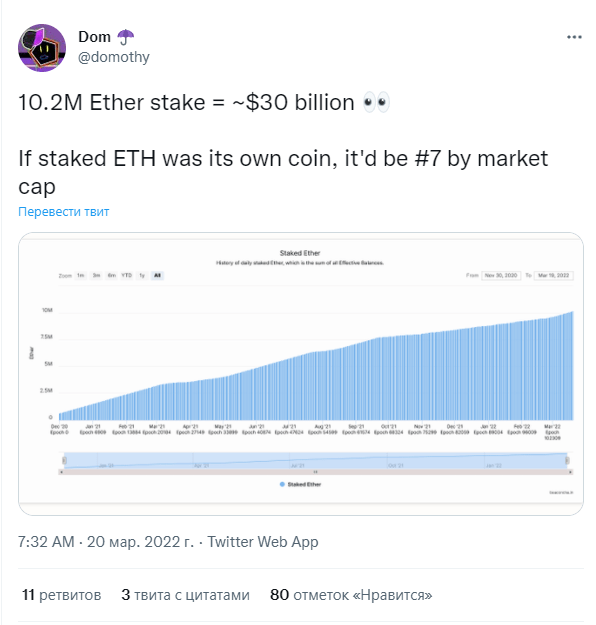Image resolution: width=596 pixels, height=625 pixels.
Task: Click the Dom display name
Action: 94,37
